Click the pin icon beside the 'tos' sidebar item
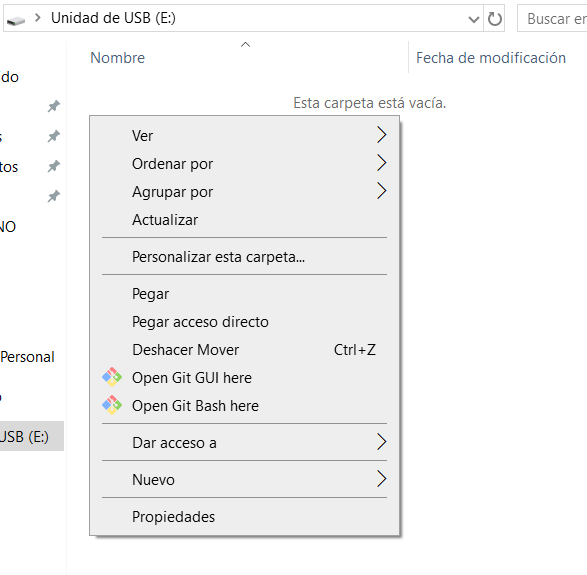587x575 pixels. [54, 166]
